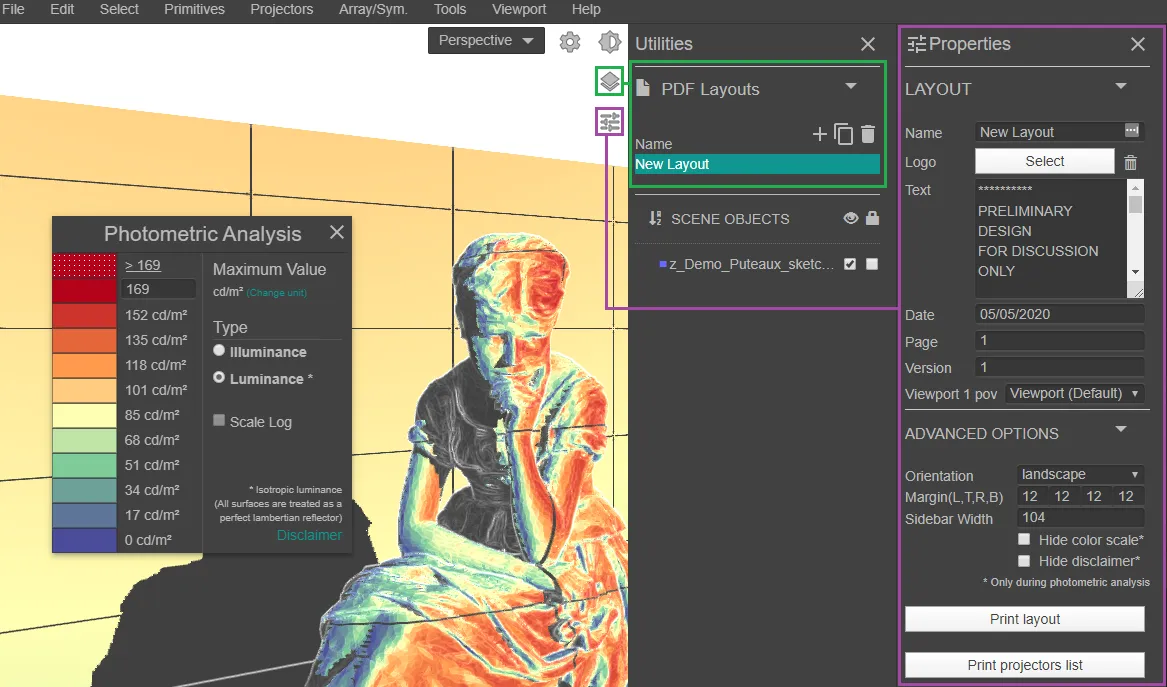Open the Projectors menu

[282, 9]
